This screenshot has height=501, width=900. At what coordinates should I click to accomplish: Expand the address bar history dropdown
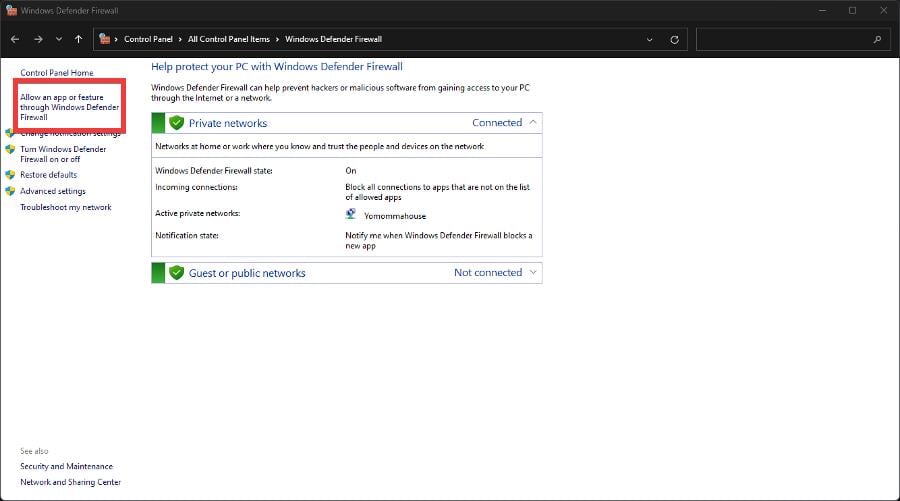650,40
